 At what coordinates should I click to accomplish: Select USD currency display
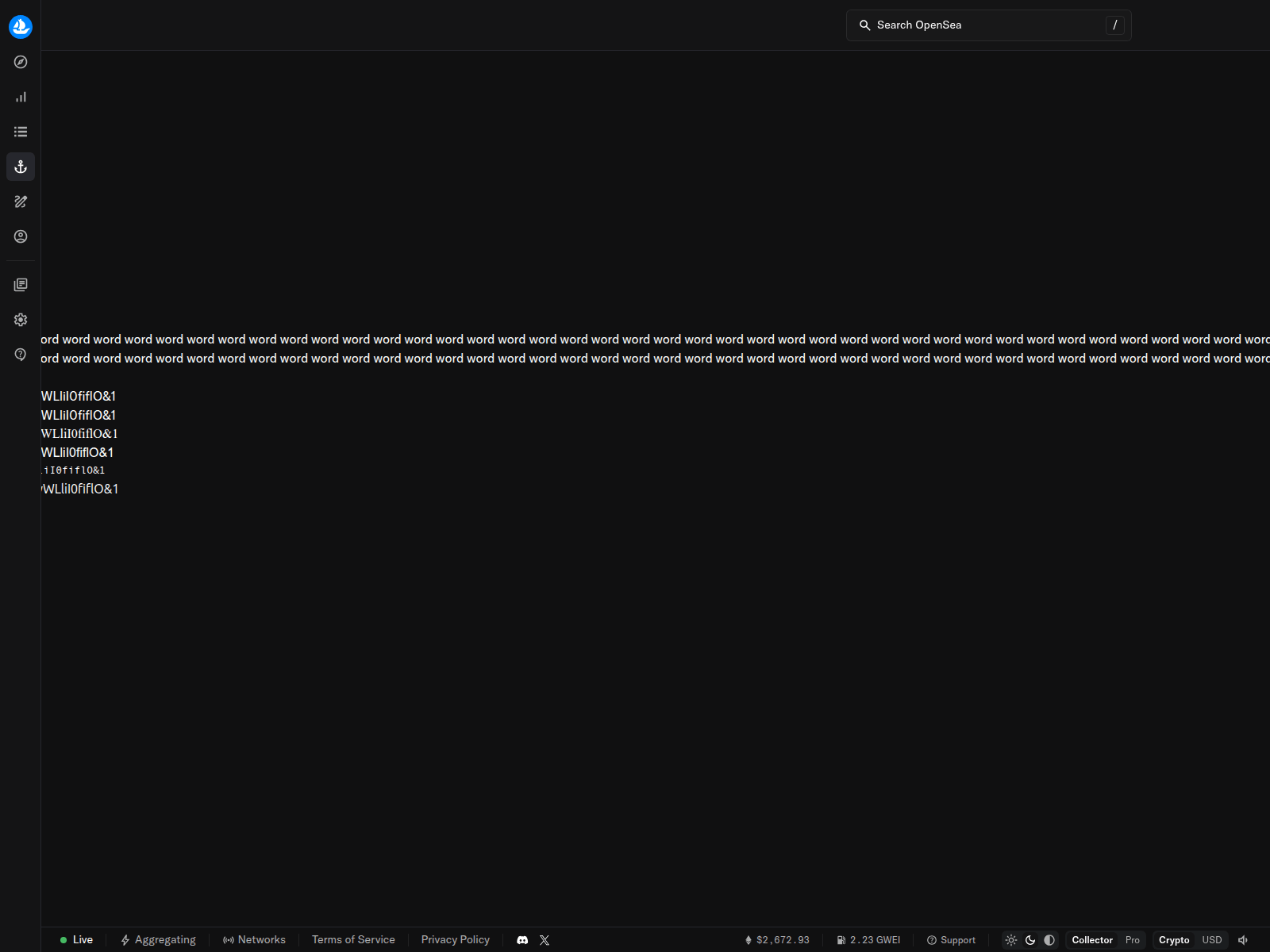click(1211, 940)
